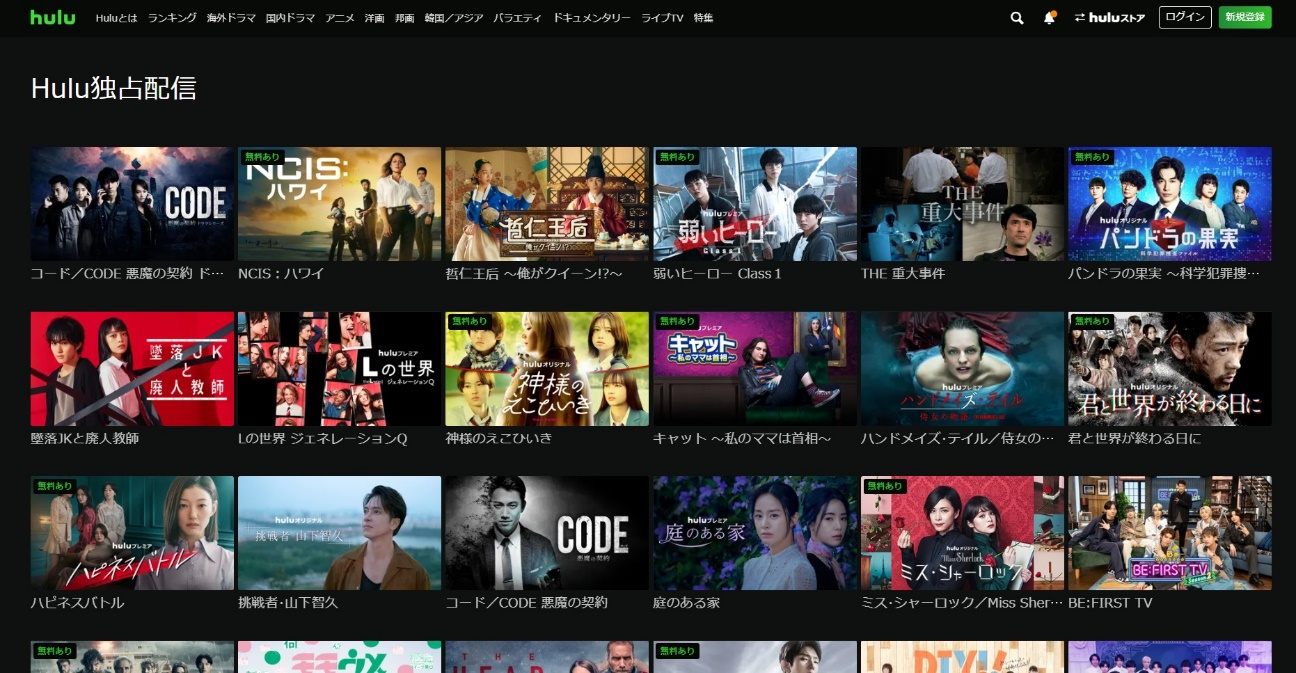The height and width of the screenshot is (673, 1296).
Task: Click title text 庭のある家
Action: (686, 603)
